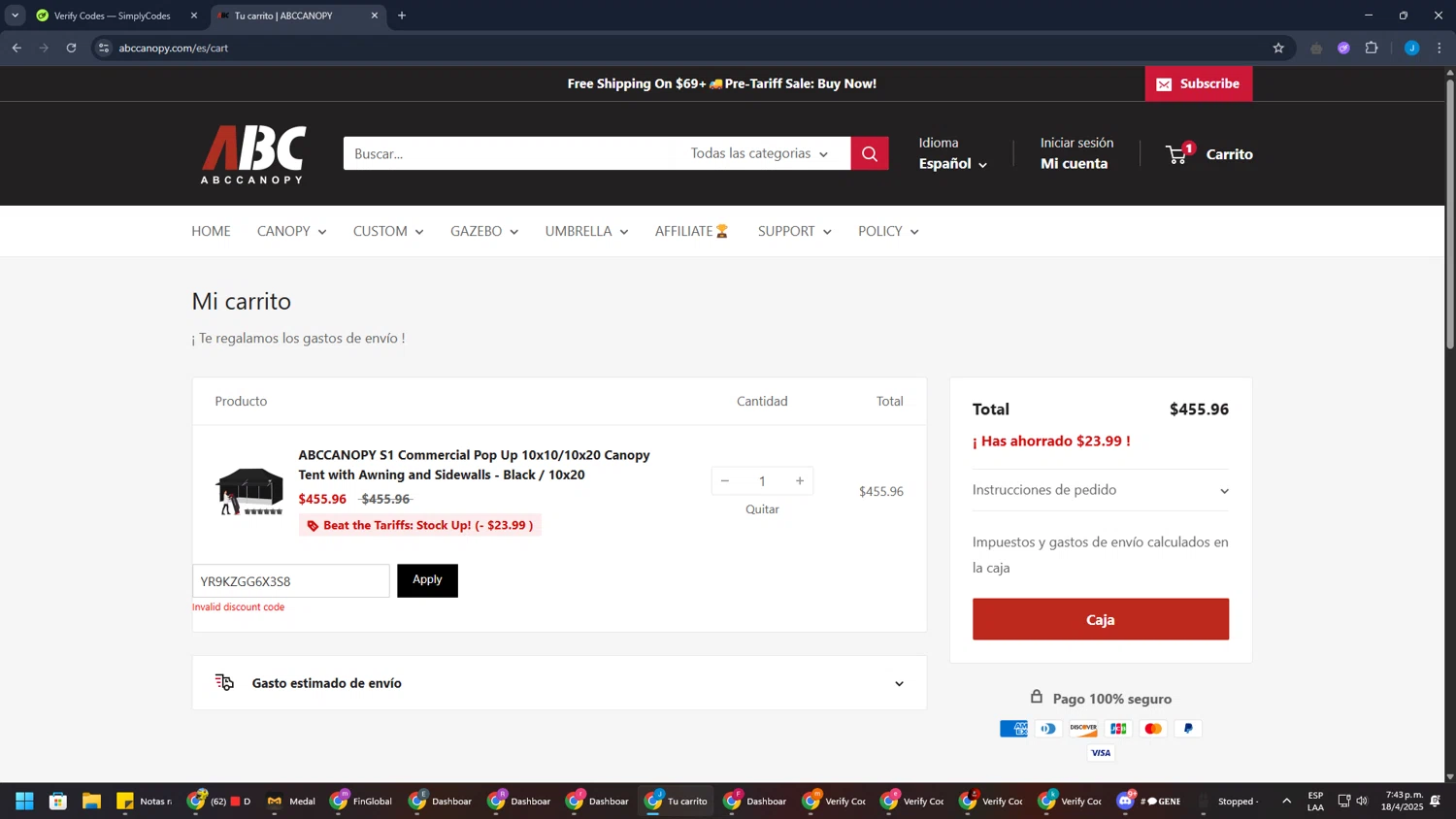Expand the CUSTOM menu

coord(388,231)
